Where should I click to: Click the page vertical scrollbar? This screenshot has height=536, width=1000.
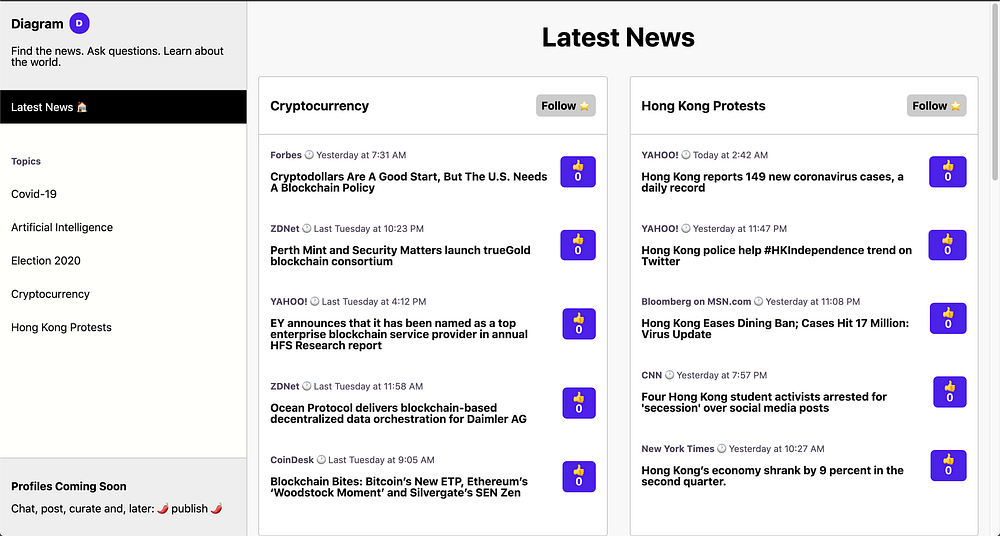pos(996,91)
